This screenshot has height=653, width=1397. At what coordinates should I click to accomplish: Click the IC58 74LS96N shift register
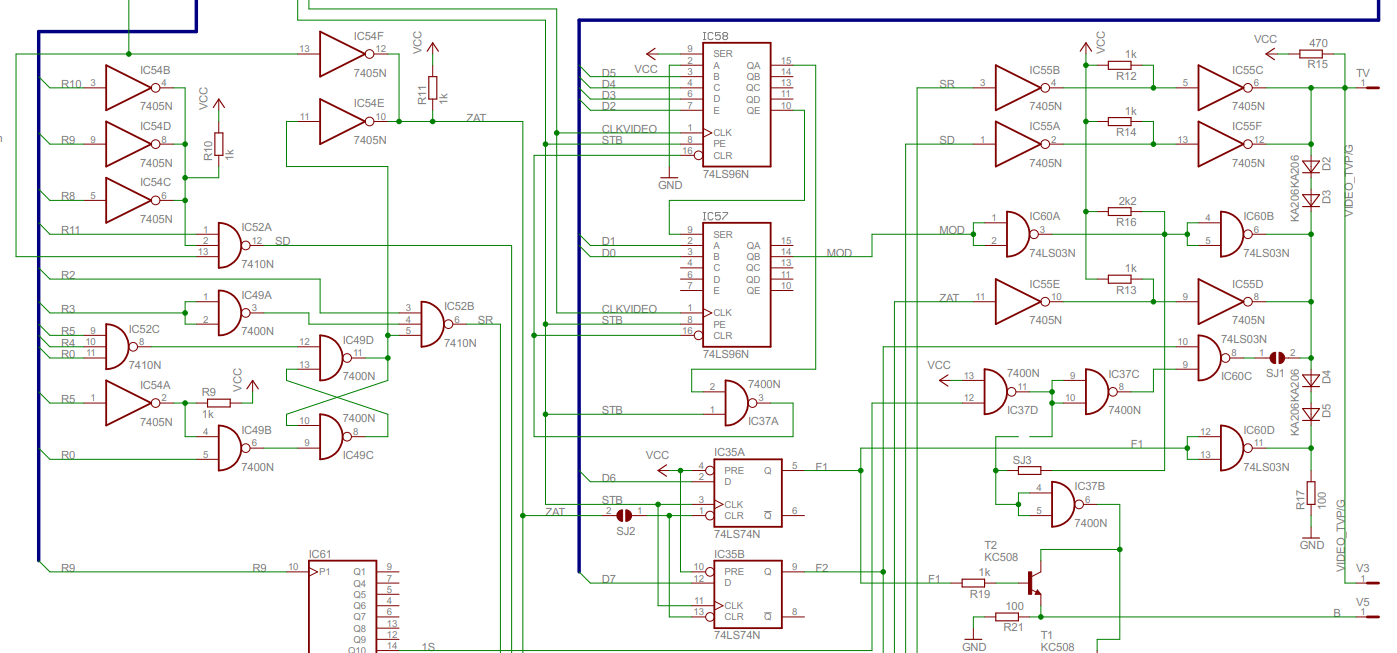pyautogui.click(x=737, y=104)
